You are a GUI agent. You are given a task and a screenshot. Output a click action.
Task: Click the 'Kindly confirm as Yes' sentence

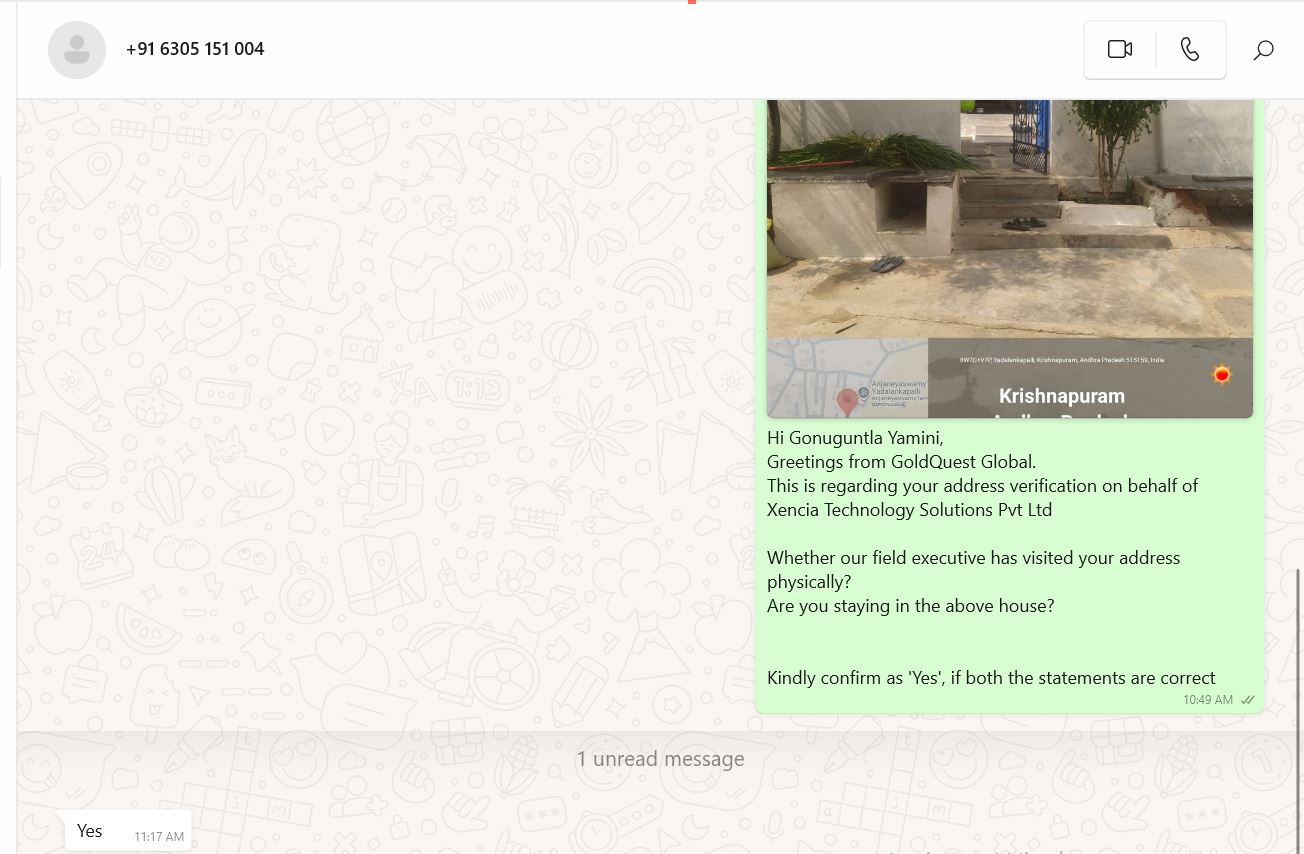(991, 677)
